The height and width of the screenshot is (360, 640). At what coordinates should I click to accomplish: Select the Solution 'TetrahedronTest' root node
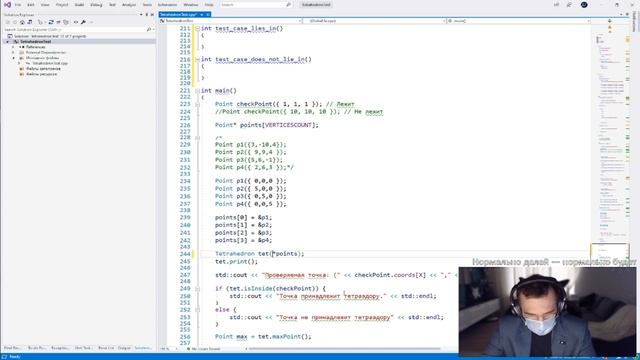(x=49, y=36)
